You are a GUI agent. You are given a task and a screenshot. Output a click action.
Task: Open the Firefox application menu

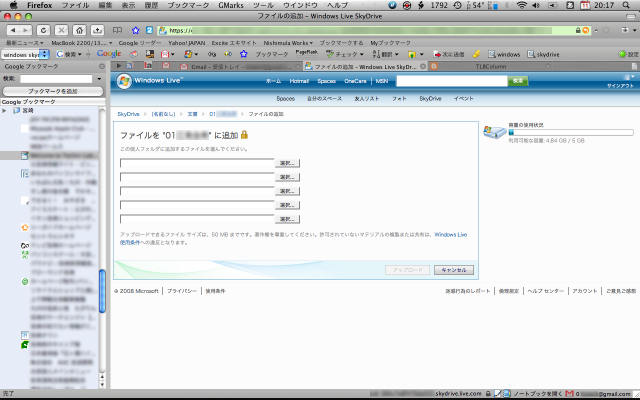pos(40,5)
